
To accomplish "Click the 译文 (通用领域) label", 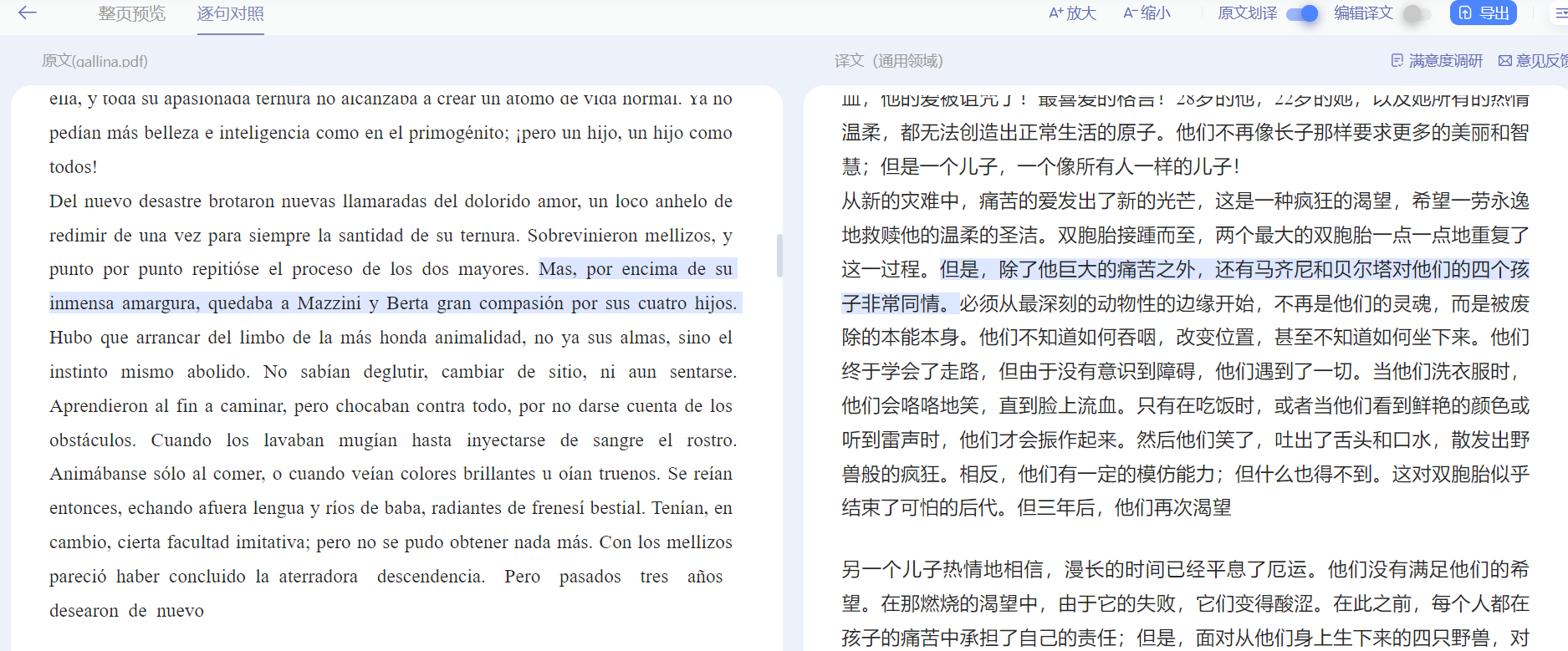I will [888, 61].
